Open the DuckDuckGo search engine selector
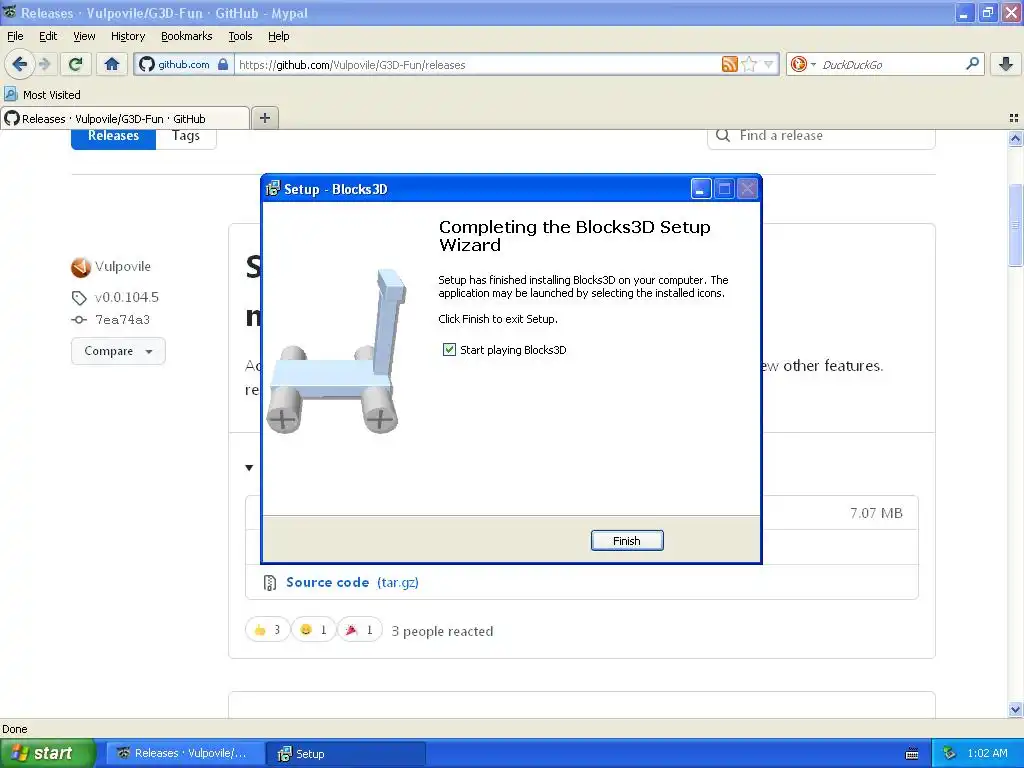 click(803, 64)
